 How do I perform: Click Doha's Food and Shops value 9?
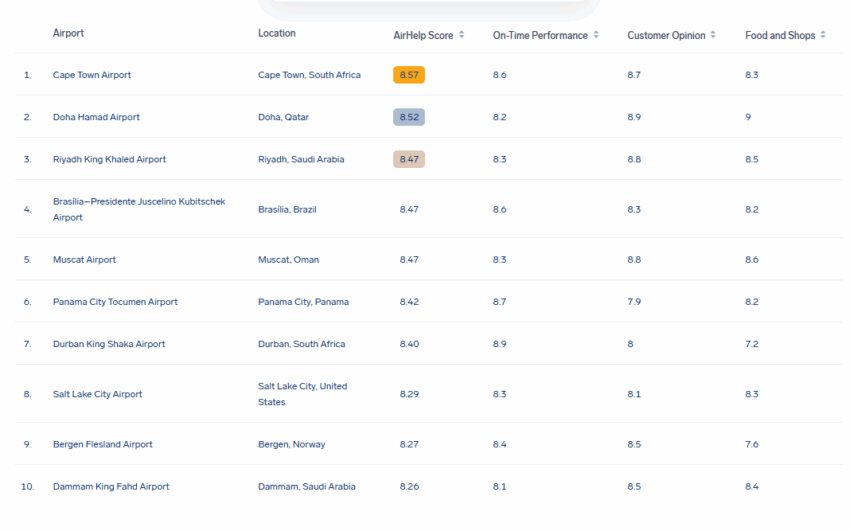tap(748, 117)
